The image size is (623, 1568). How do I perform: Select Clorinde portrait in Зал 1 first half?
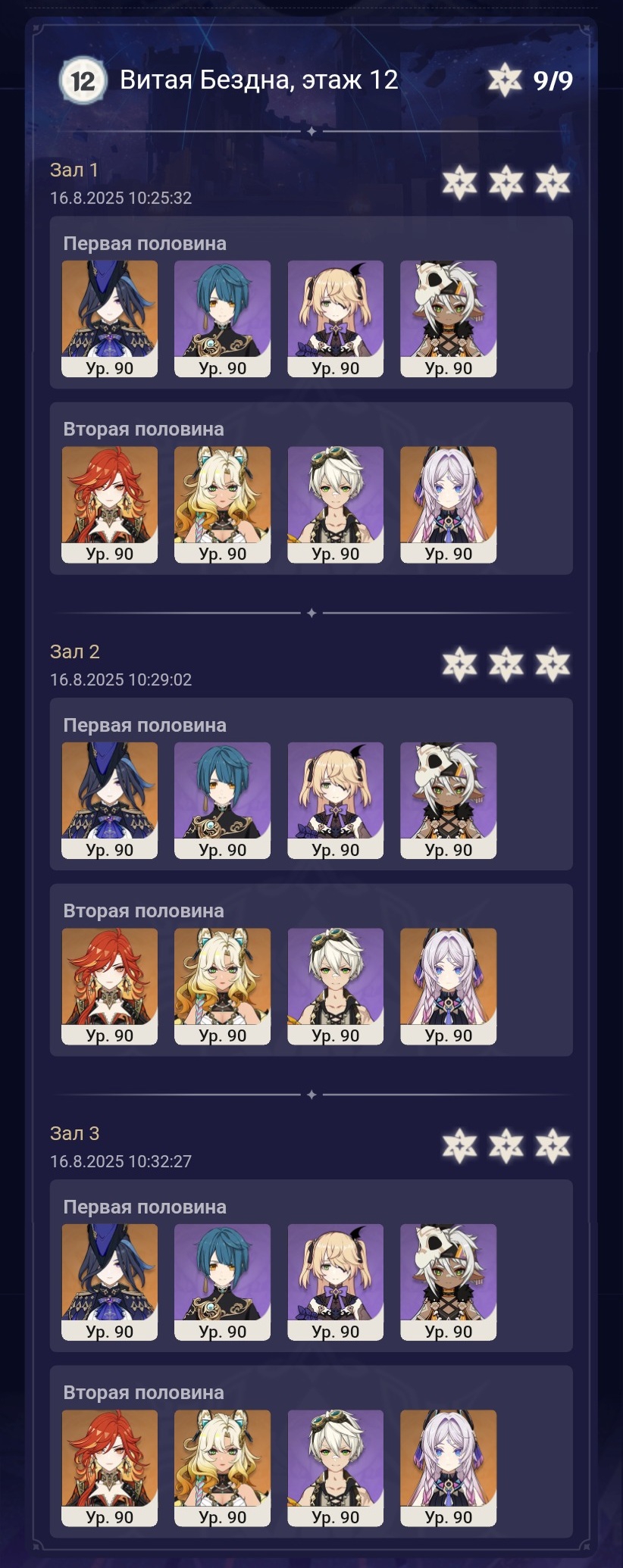point(110,319)
